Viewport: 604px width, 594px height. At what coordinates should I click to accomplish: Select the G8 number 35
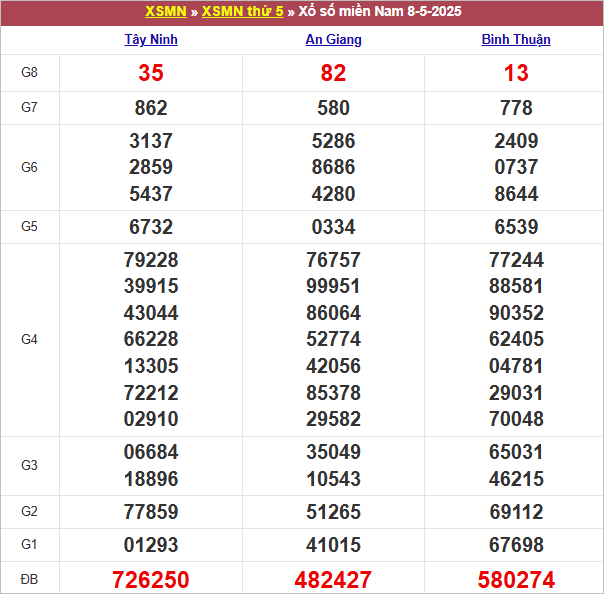[151, 73]
